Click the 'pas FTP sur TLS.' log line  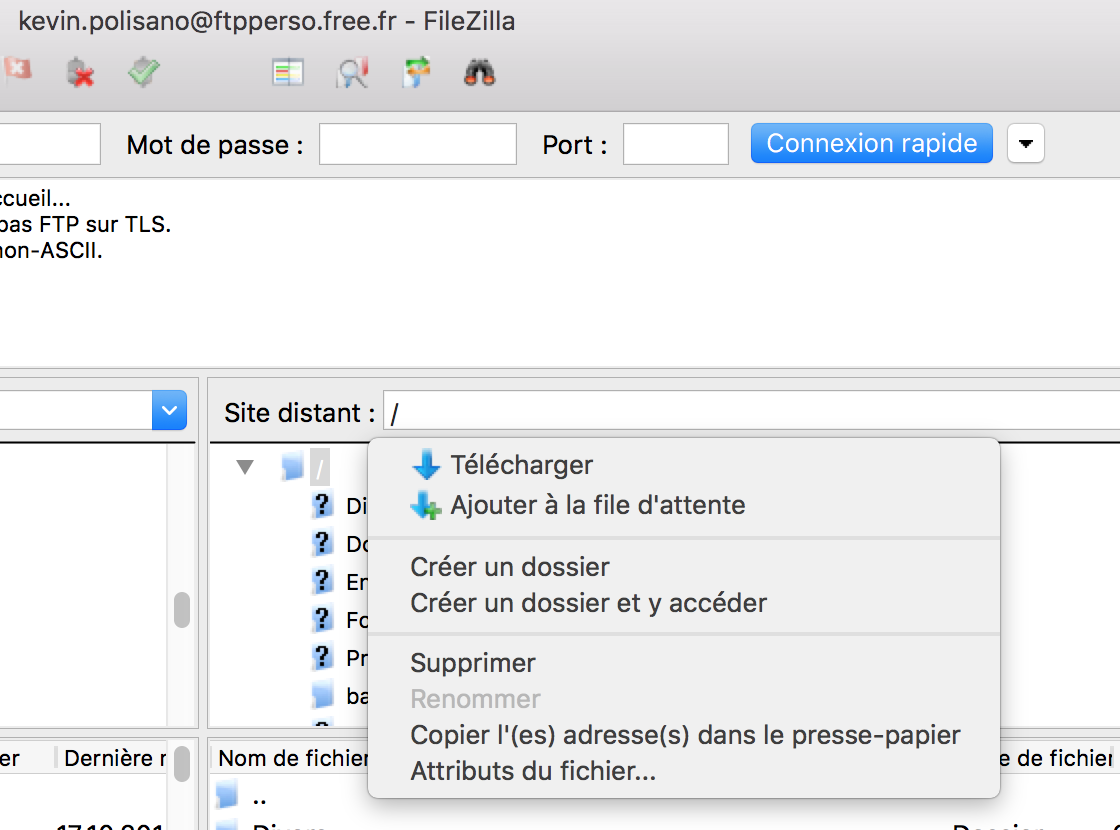click(85, 224)
